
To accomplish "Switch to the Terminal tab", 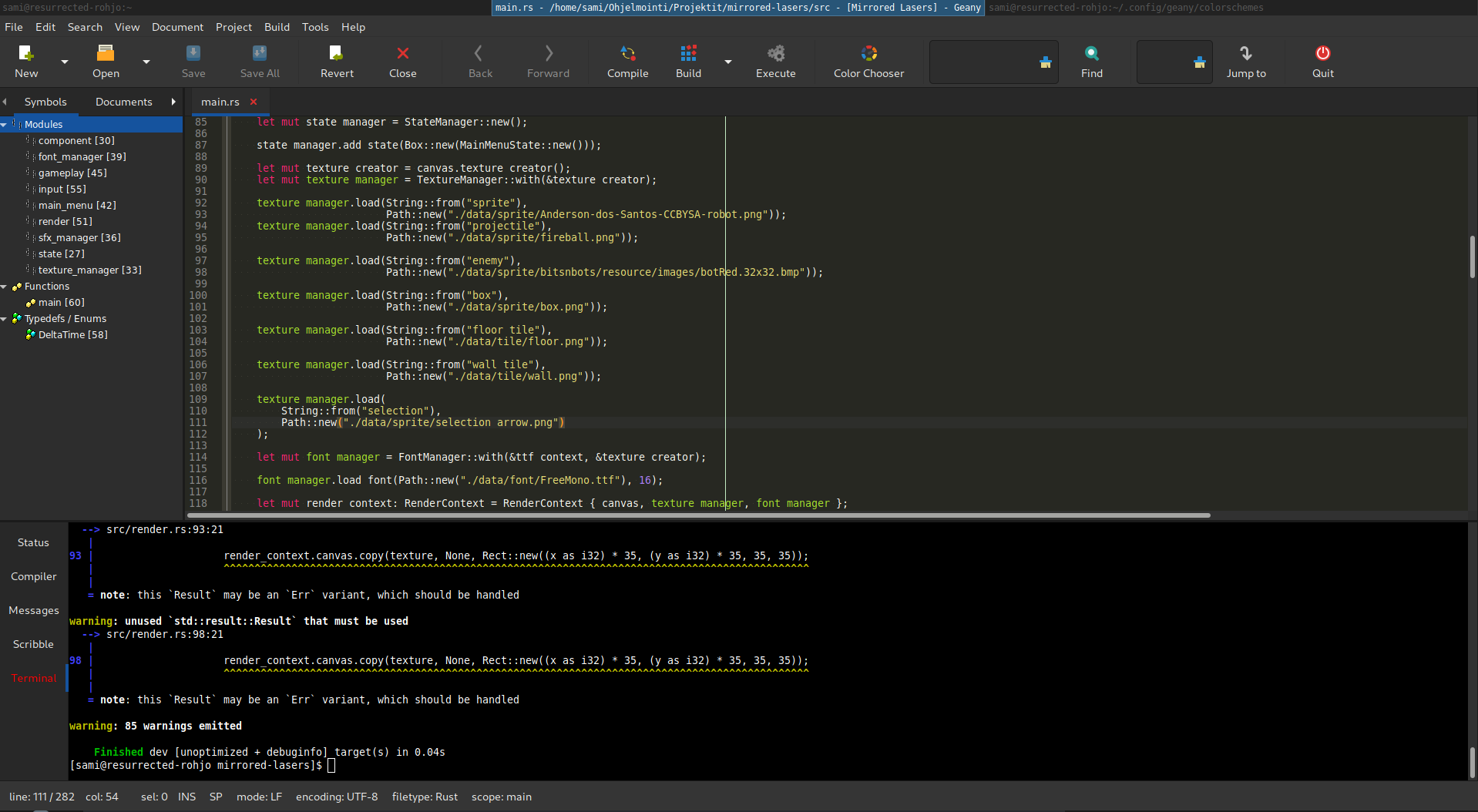I will 33,678.
